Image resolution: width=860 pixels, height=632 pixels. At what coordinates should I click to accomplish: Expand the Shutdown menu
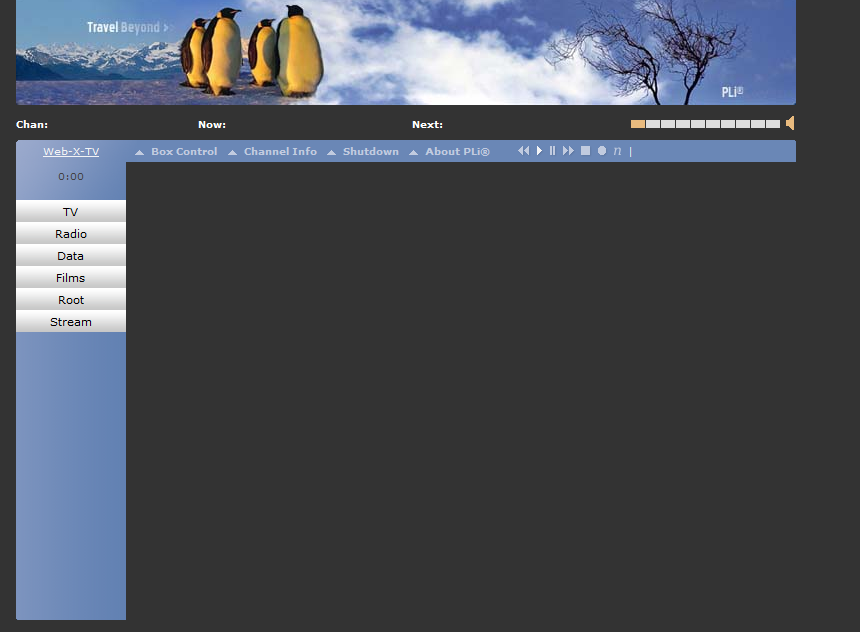click(370, 152)
